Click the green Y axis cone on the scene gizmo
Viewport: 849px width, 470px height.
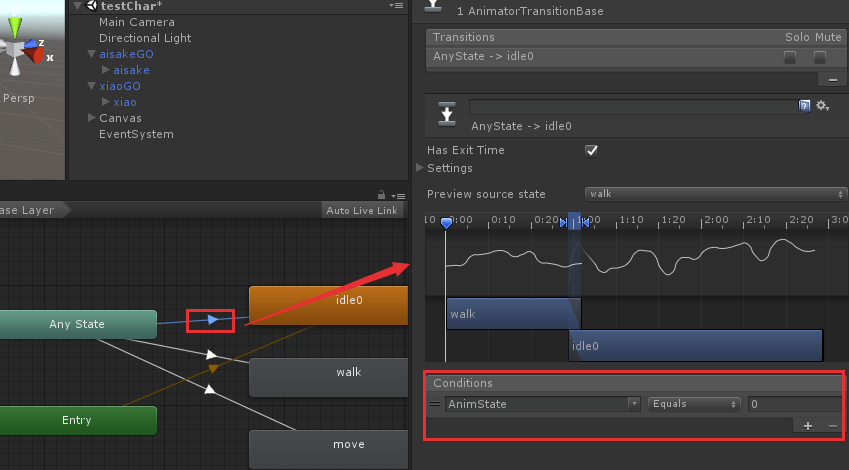15,26
